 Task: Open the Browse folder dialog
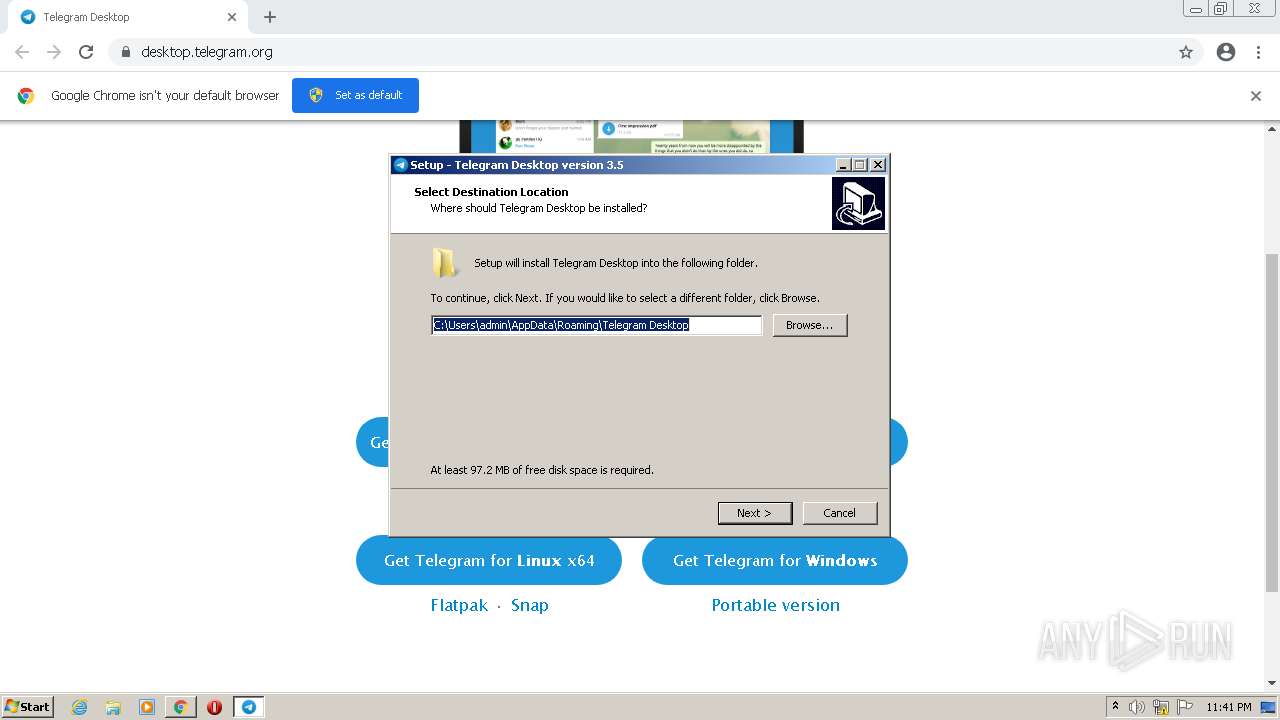pyautogui.click(x=810, y=325)
